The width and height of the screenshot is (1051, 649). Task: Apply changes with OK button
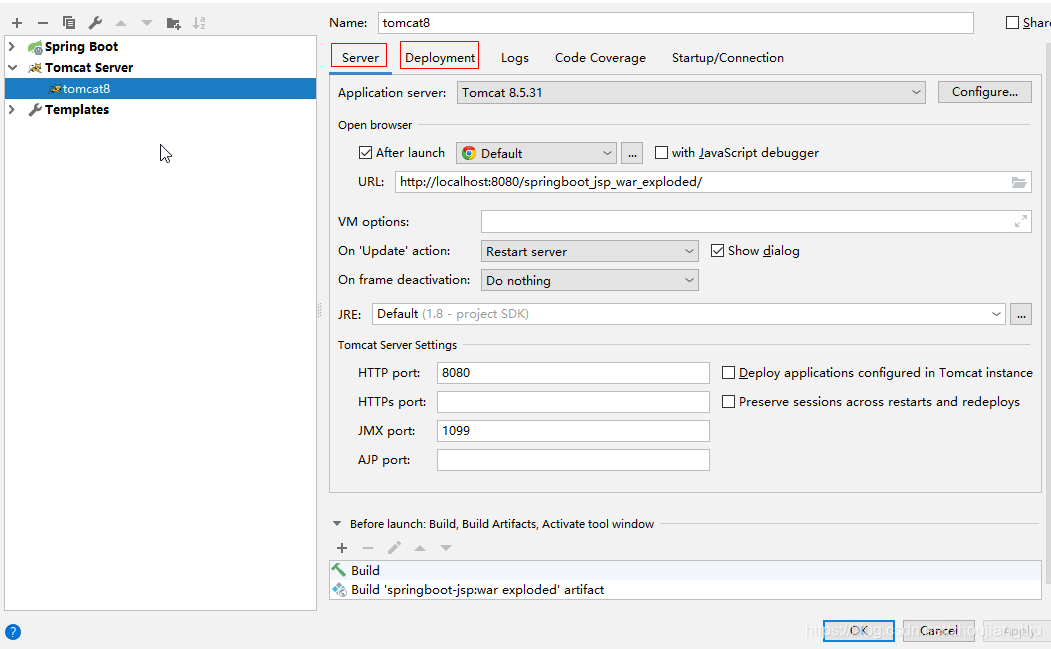(x=858, y=630)
